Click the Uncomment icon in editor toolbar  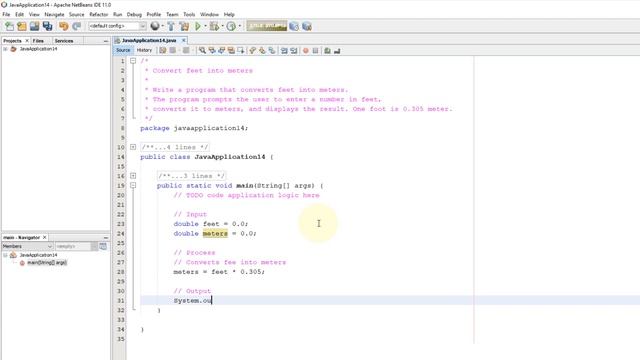pos(337,51)
